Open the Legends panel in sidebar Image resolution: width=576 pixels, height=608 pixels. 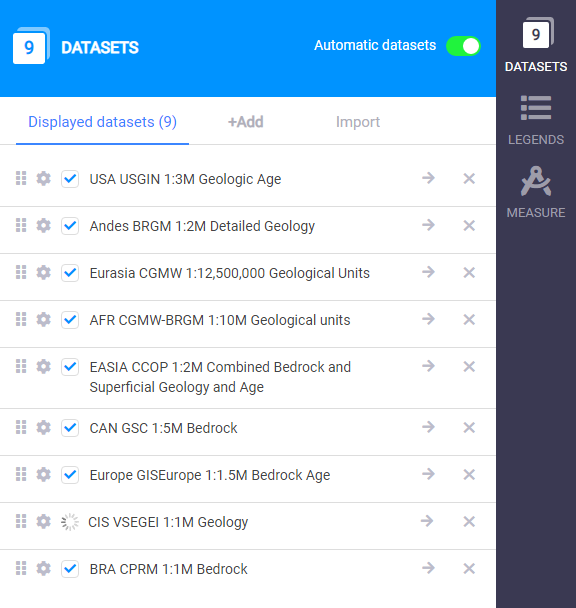tap(536, 120)
